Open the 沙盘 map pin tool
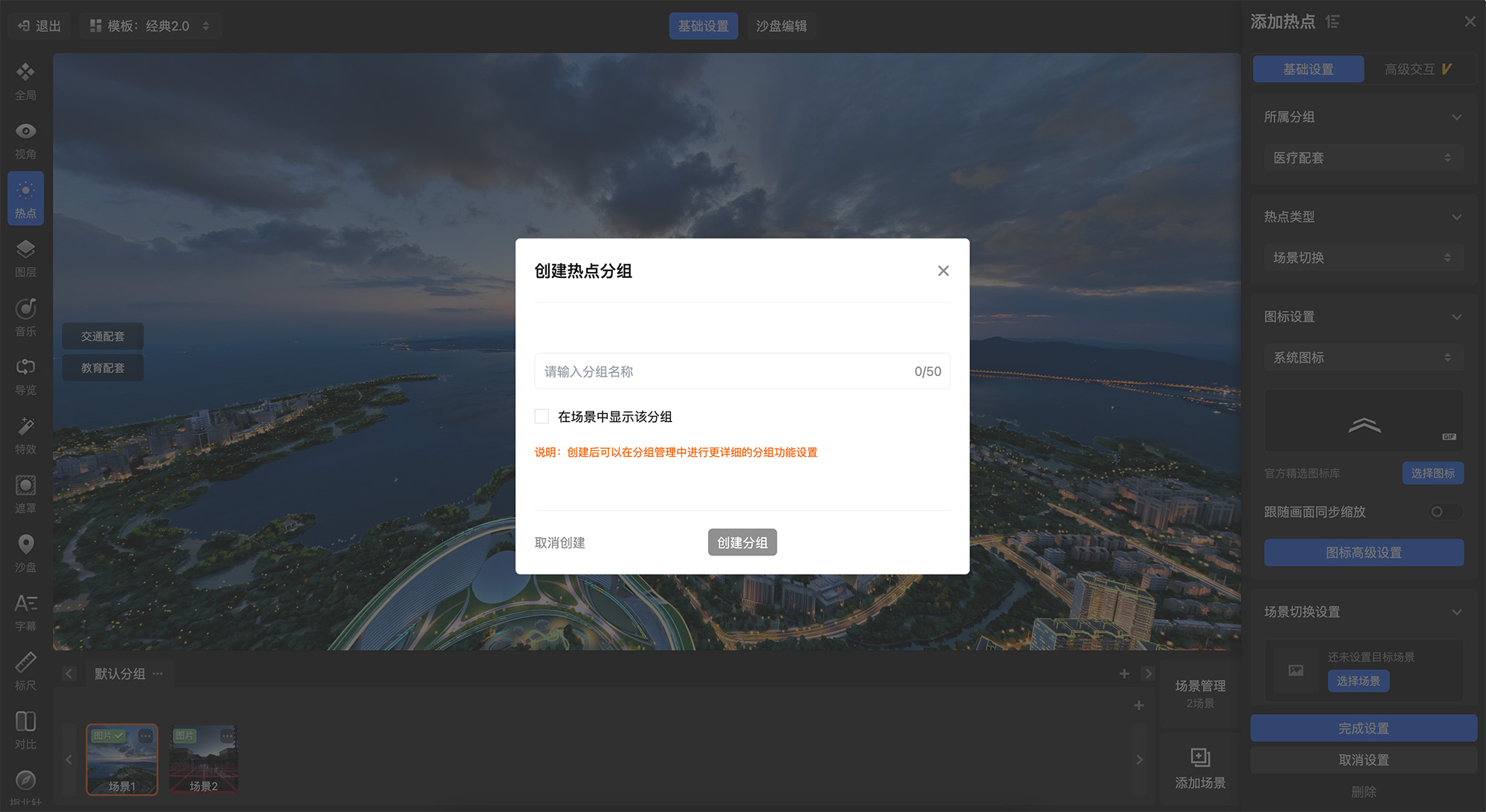Viewport: 1486px width, 812px height. pyautogui.click(x=25, y=545)
